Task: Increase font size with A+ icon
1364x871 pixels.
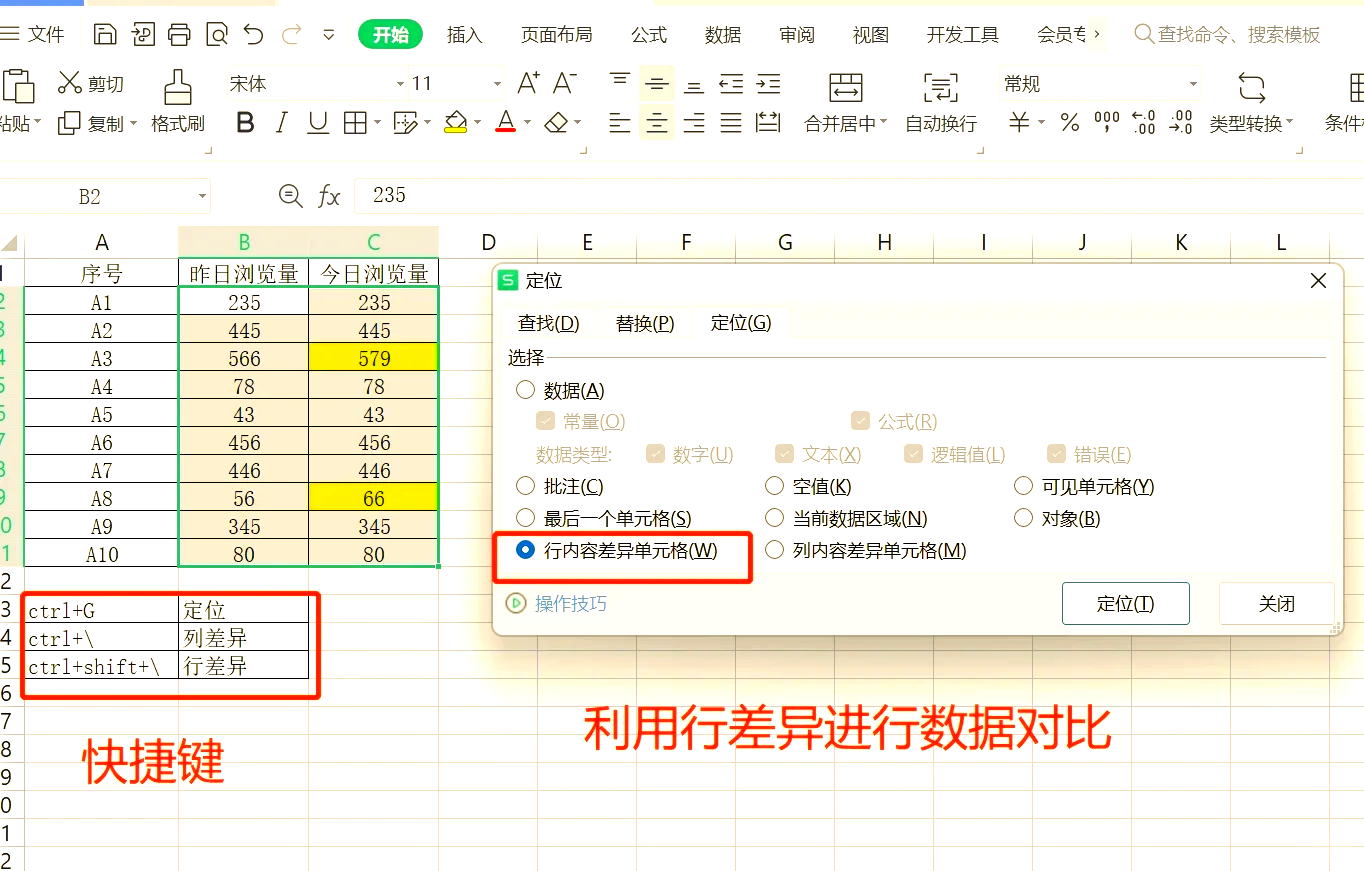Action: 529,83
